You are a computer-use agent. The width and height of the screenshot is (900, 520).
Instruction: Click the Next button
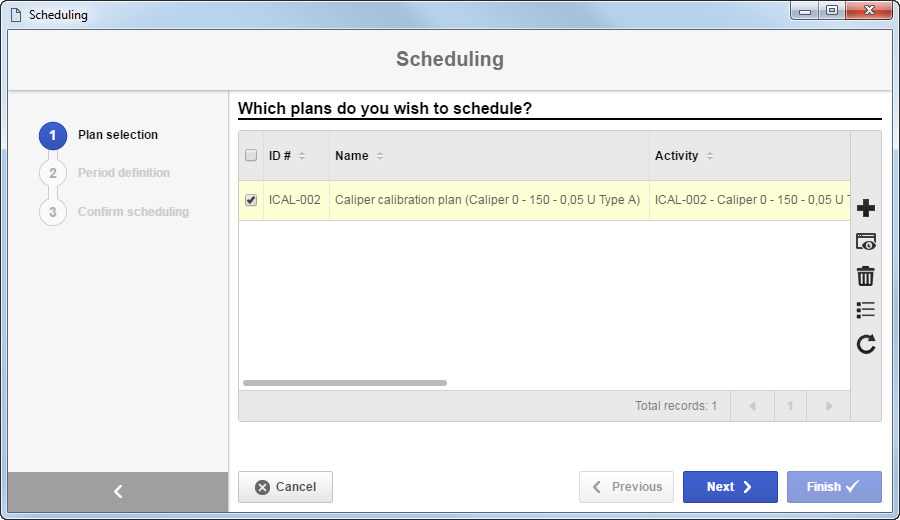click(x=730, y=487)
